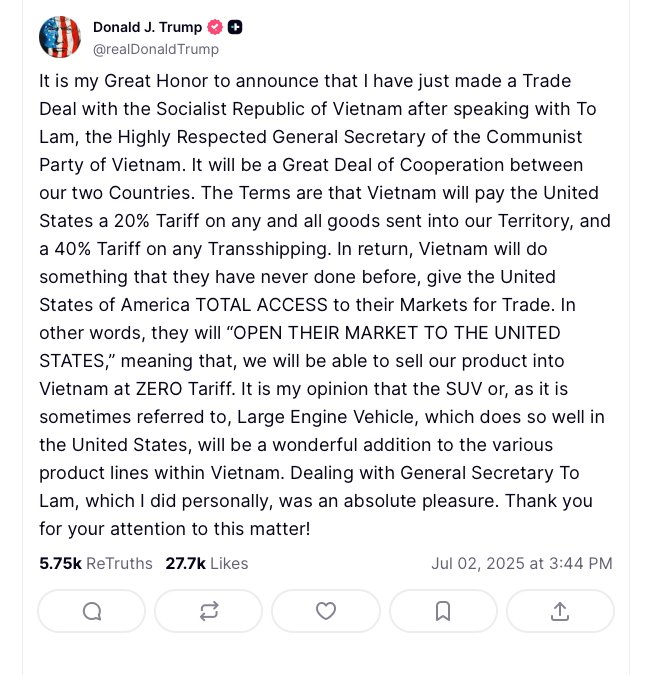Show the 27.7k Likes list
647x675 pixels.
(206, 563)
